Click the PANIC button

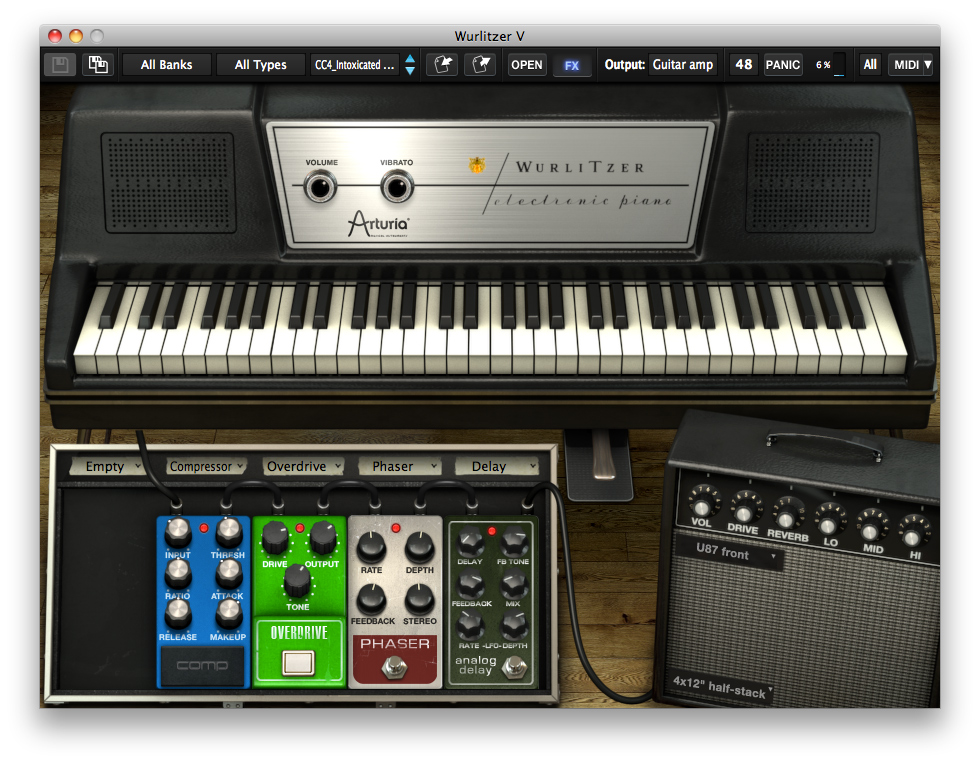tap(782, 65)
